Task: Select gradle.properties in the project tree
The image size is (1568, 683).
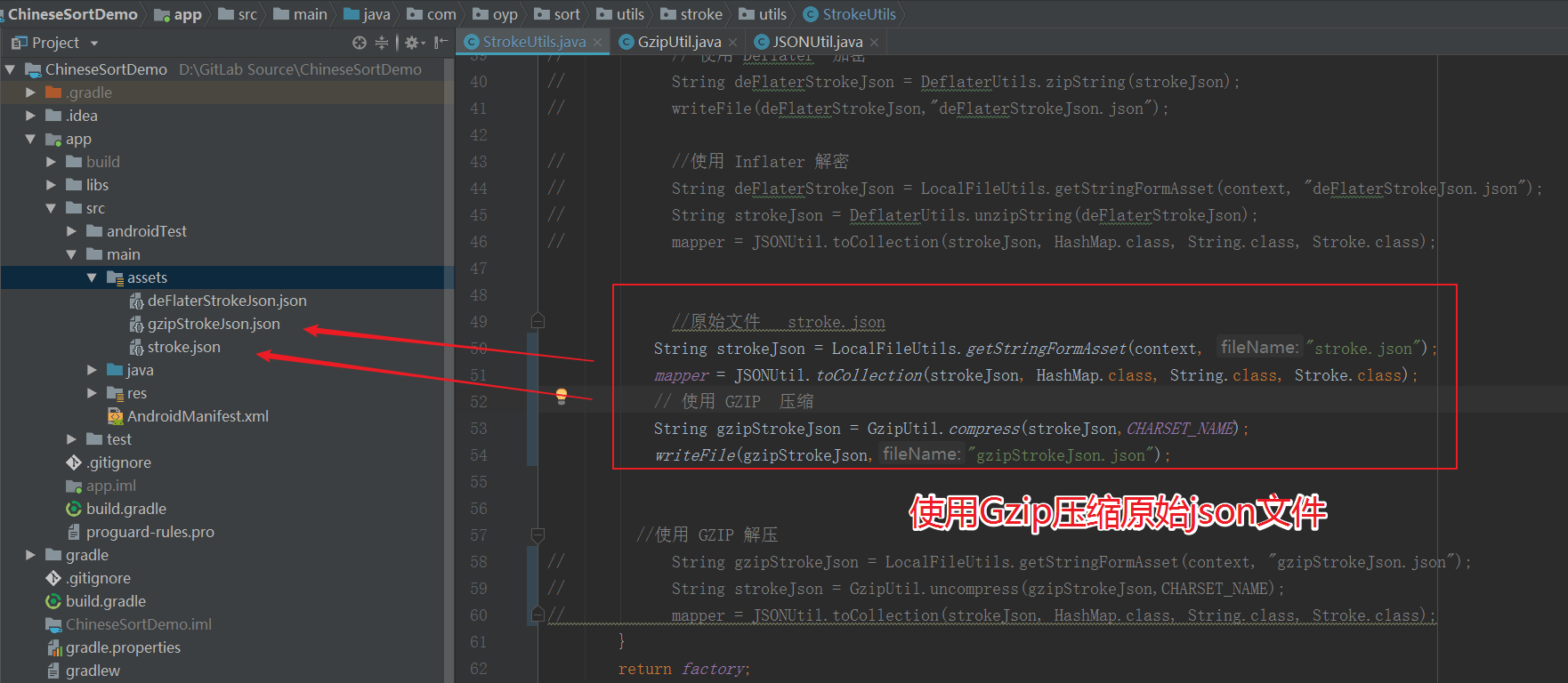Action: tap(123, 647)
